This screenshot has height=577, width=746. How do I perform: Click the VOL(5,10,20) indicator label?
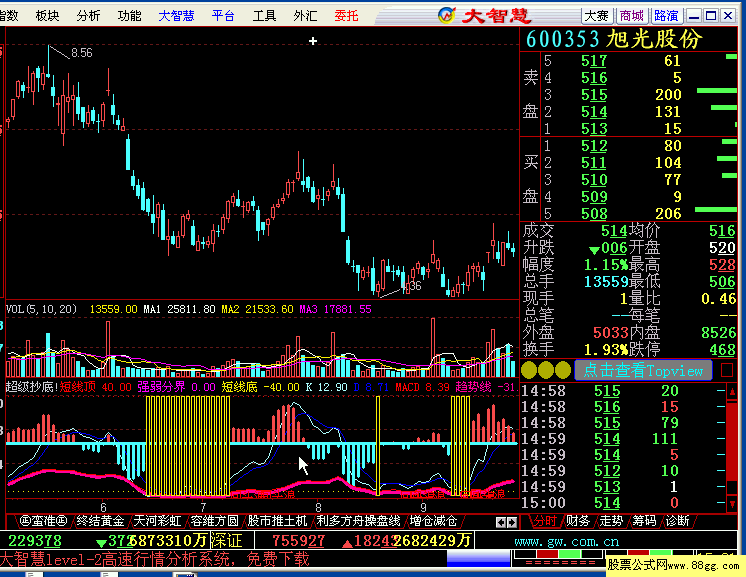(41, 309)
